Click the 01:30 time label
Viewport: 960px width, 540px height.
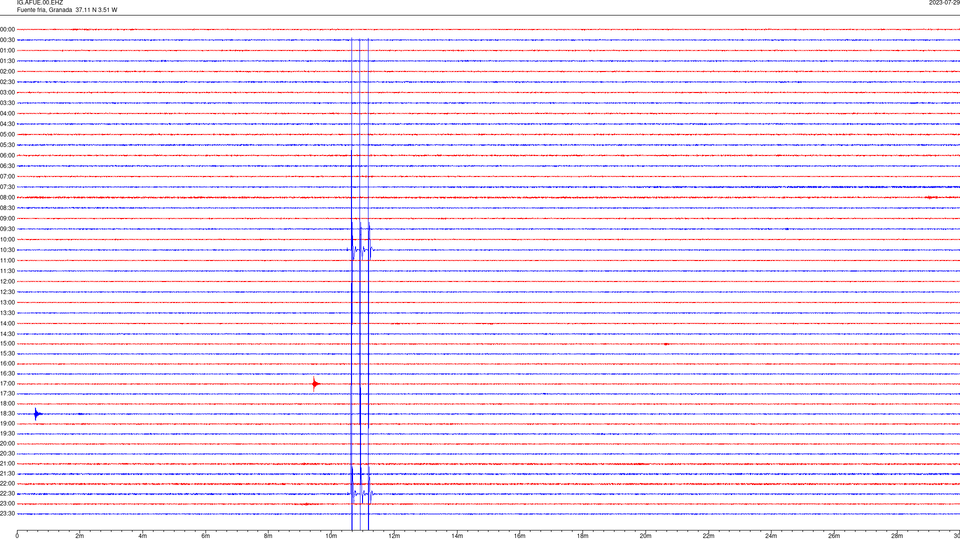[7, 61]
